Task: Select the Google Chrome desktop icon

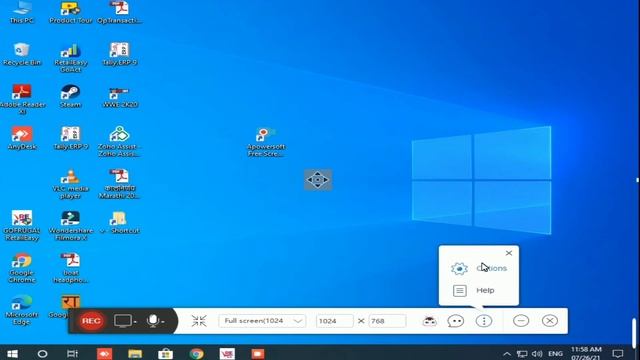Action: 22,268
